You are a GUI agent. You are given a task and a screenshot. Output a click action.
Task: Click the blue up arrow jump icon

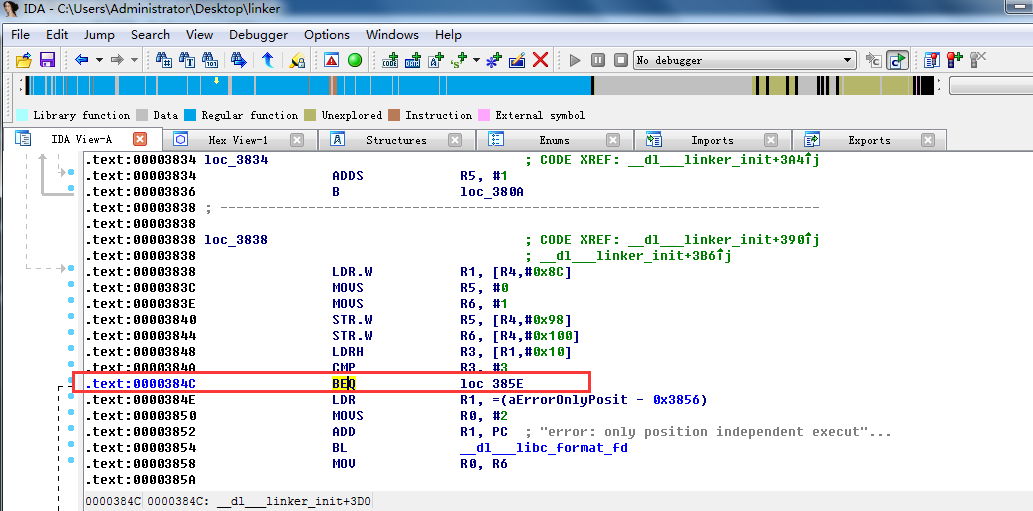click(268, 61)
